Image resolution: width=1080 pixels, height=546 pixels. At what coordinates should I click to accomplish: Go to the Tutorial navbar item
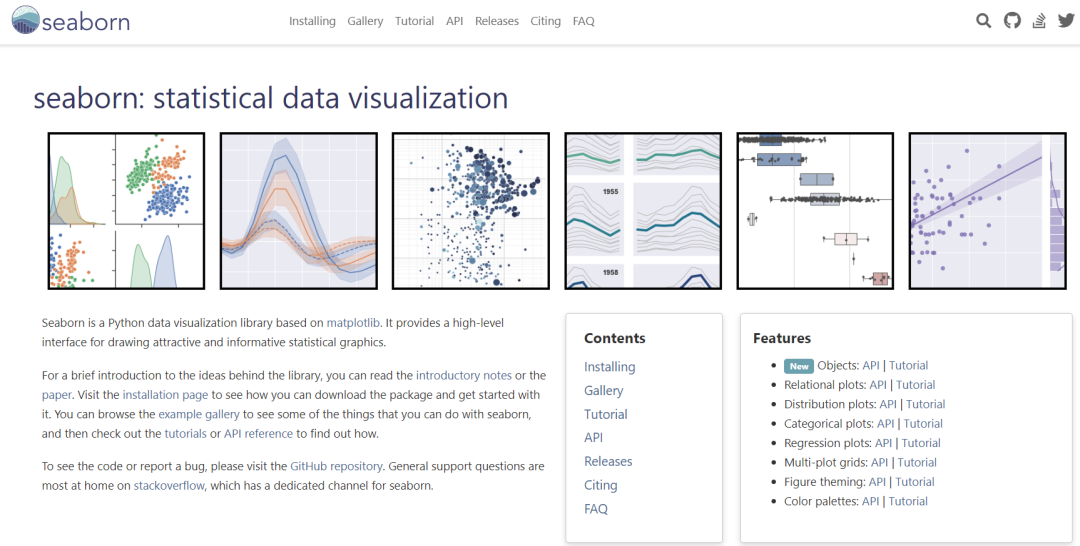click(415, 21)
